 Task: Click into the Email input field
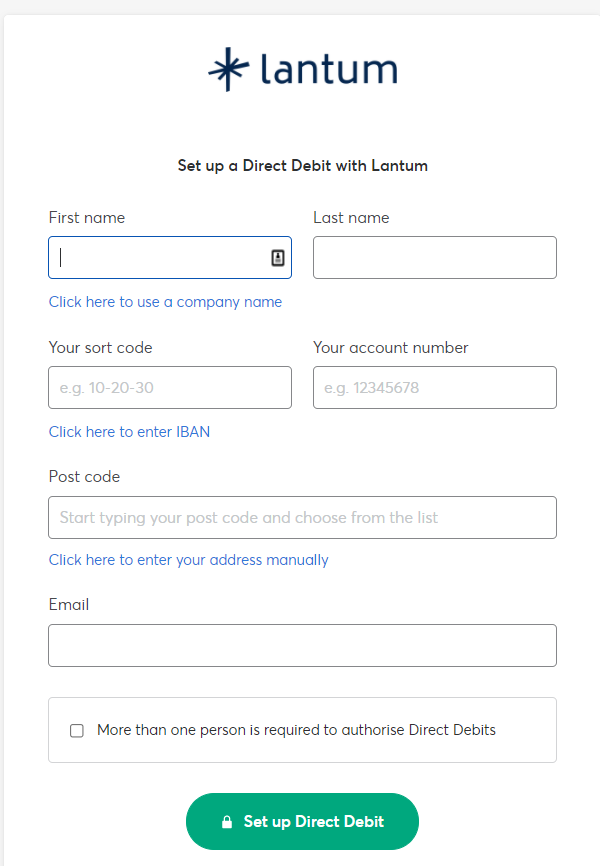pos(302,646)
